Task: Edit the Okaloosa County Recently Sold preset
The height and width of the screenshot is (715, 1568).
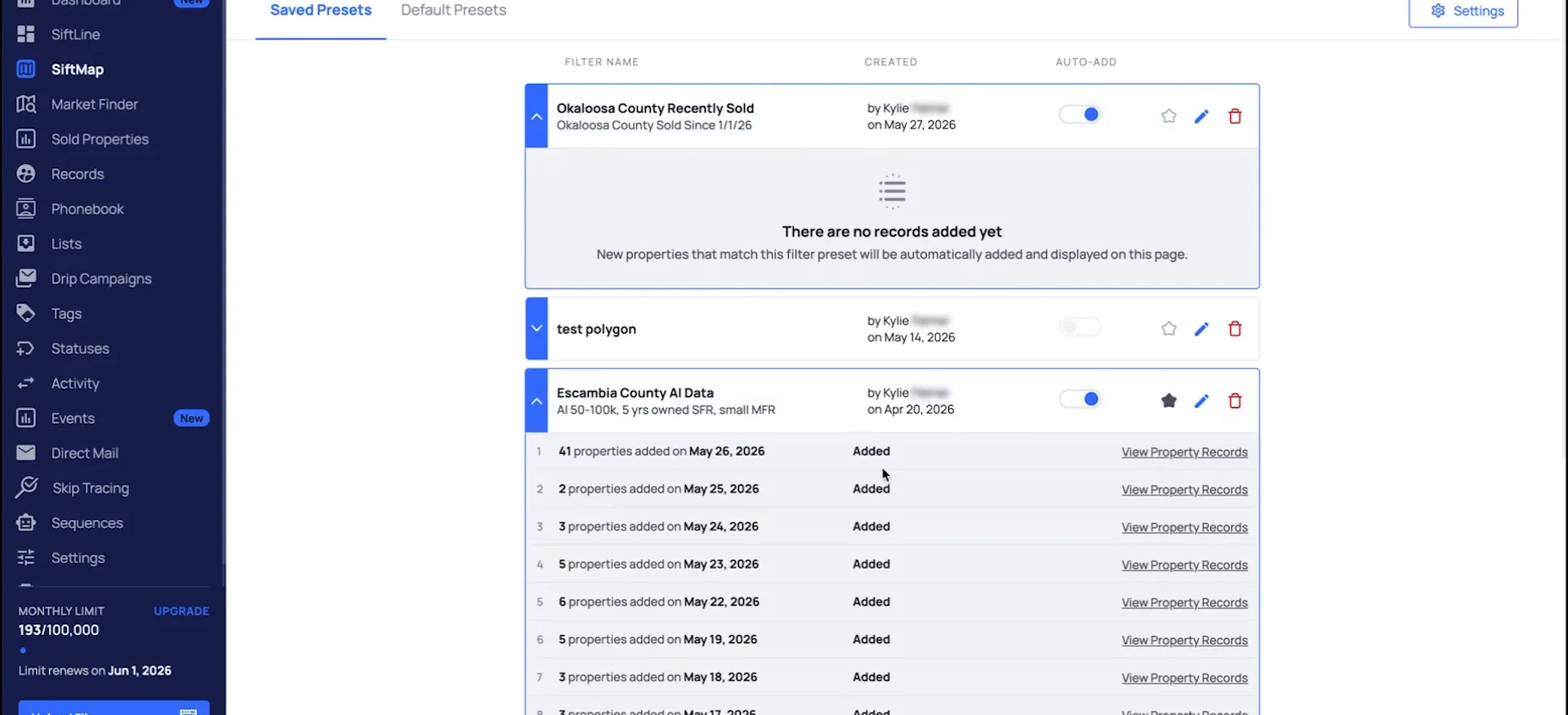Action: (1201, 116)
